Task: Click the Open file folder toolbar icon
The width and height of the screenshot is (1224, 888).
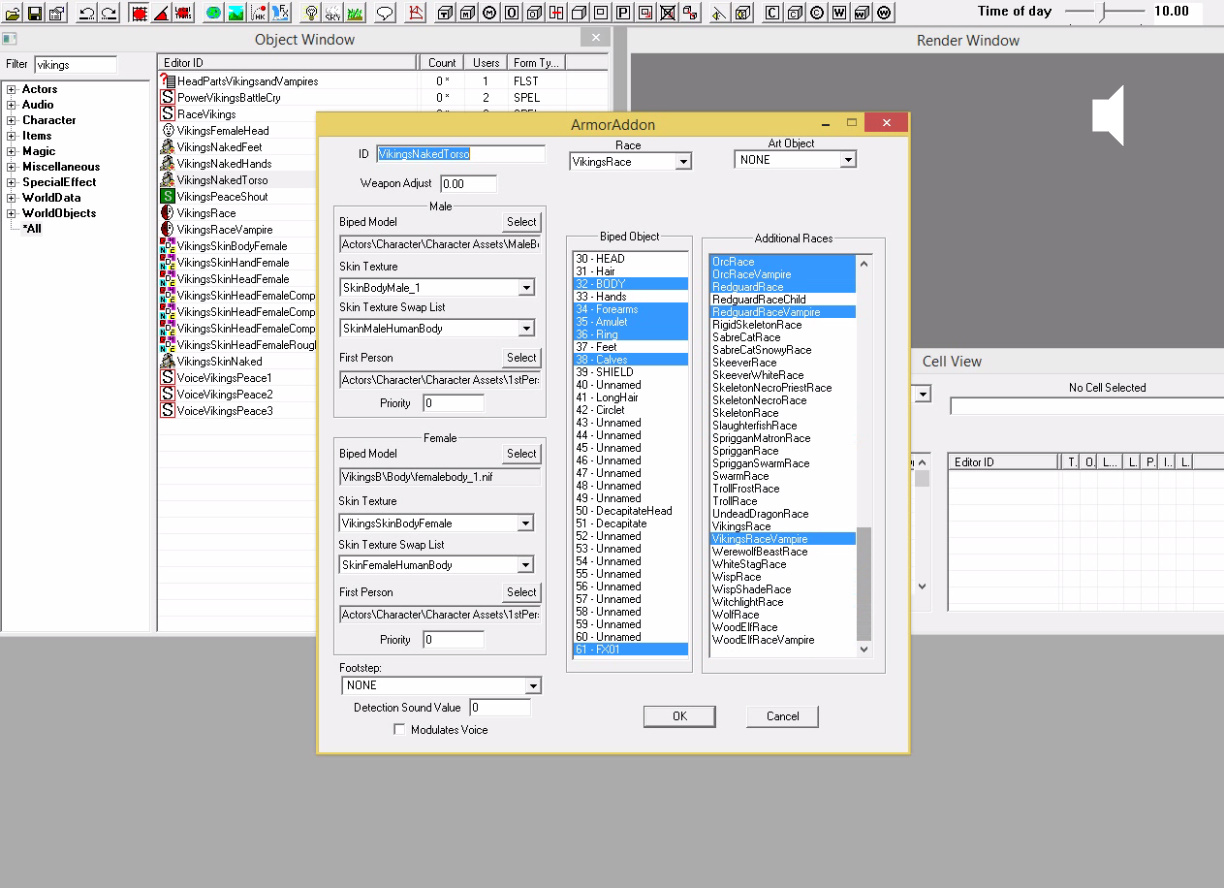Action: pyautogui.click(x=12, y=13)
